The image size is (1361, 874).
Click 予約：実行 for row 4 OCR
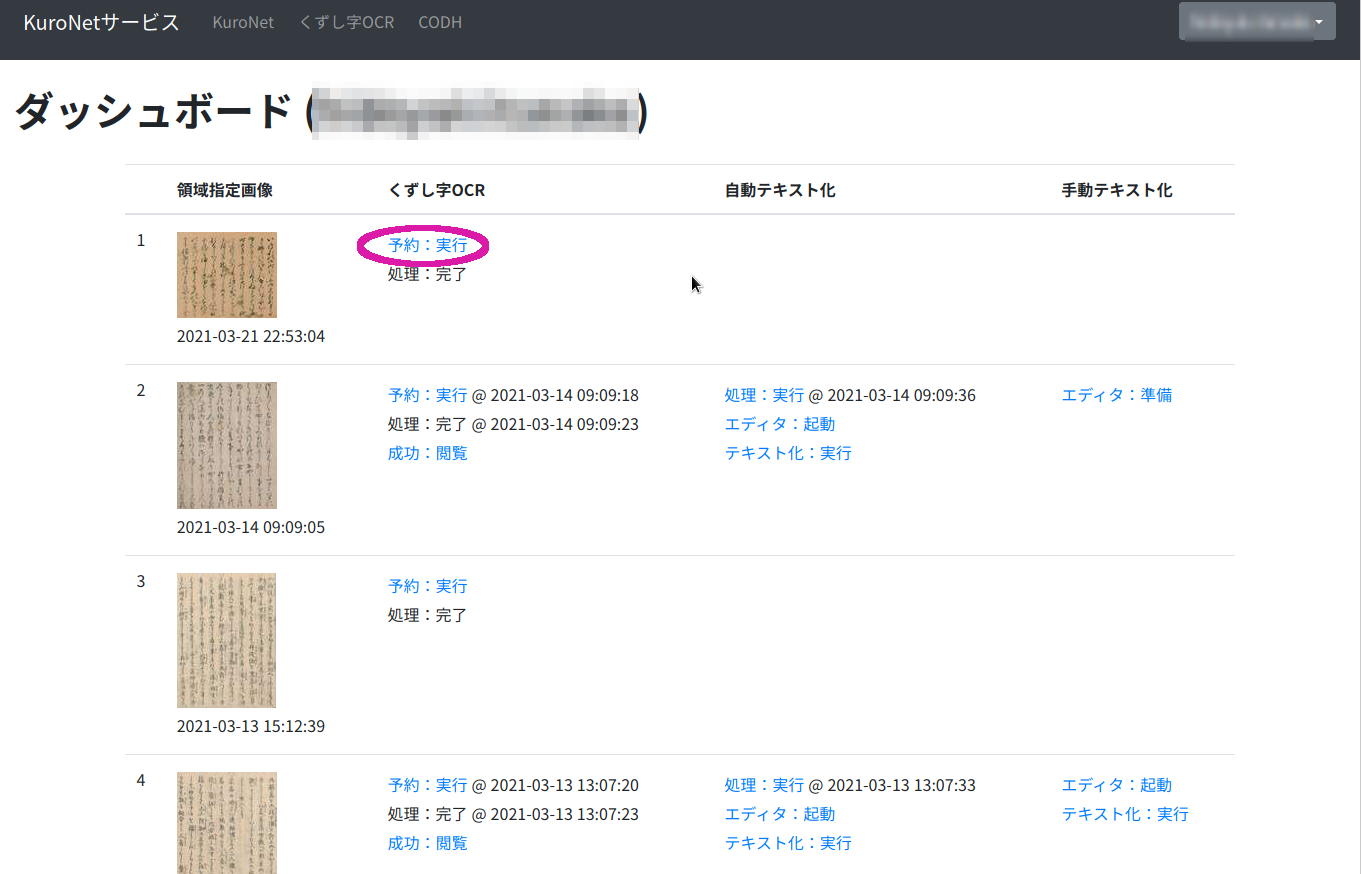pyautogui.click(x=428, y=784)
